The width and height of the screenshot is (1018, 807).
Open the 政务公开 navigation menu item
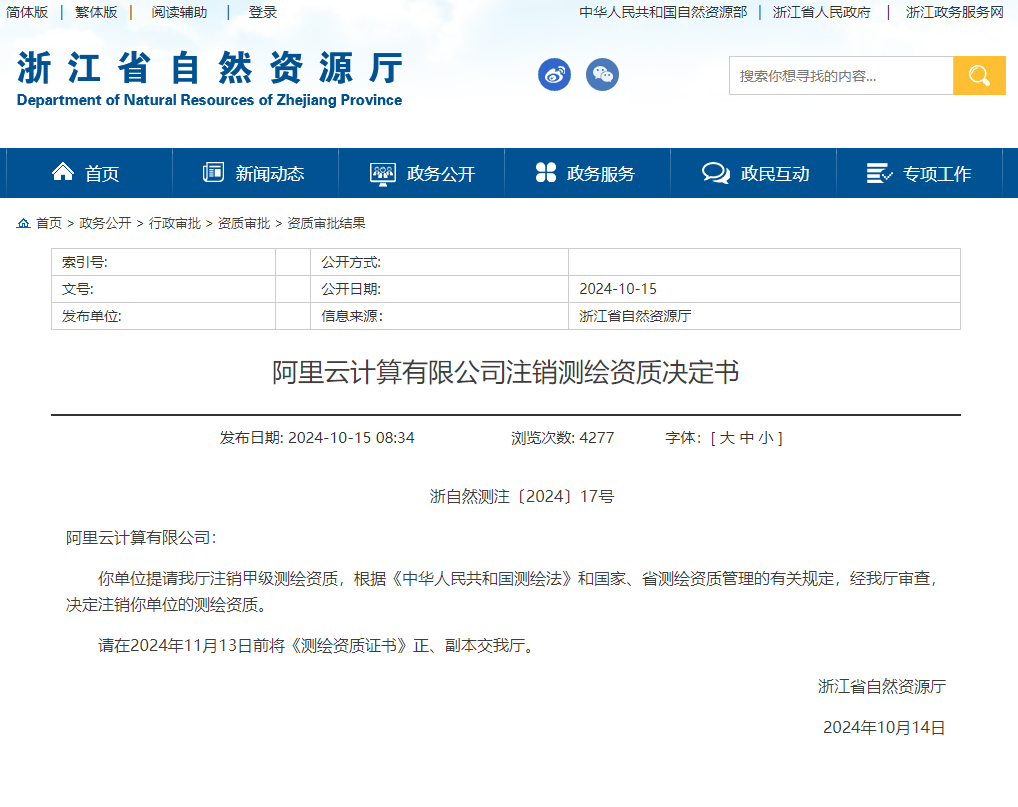point(421,173)
